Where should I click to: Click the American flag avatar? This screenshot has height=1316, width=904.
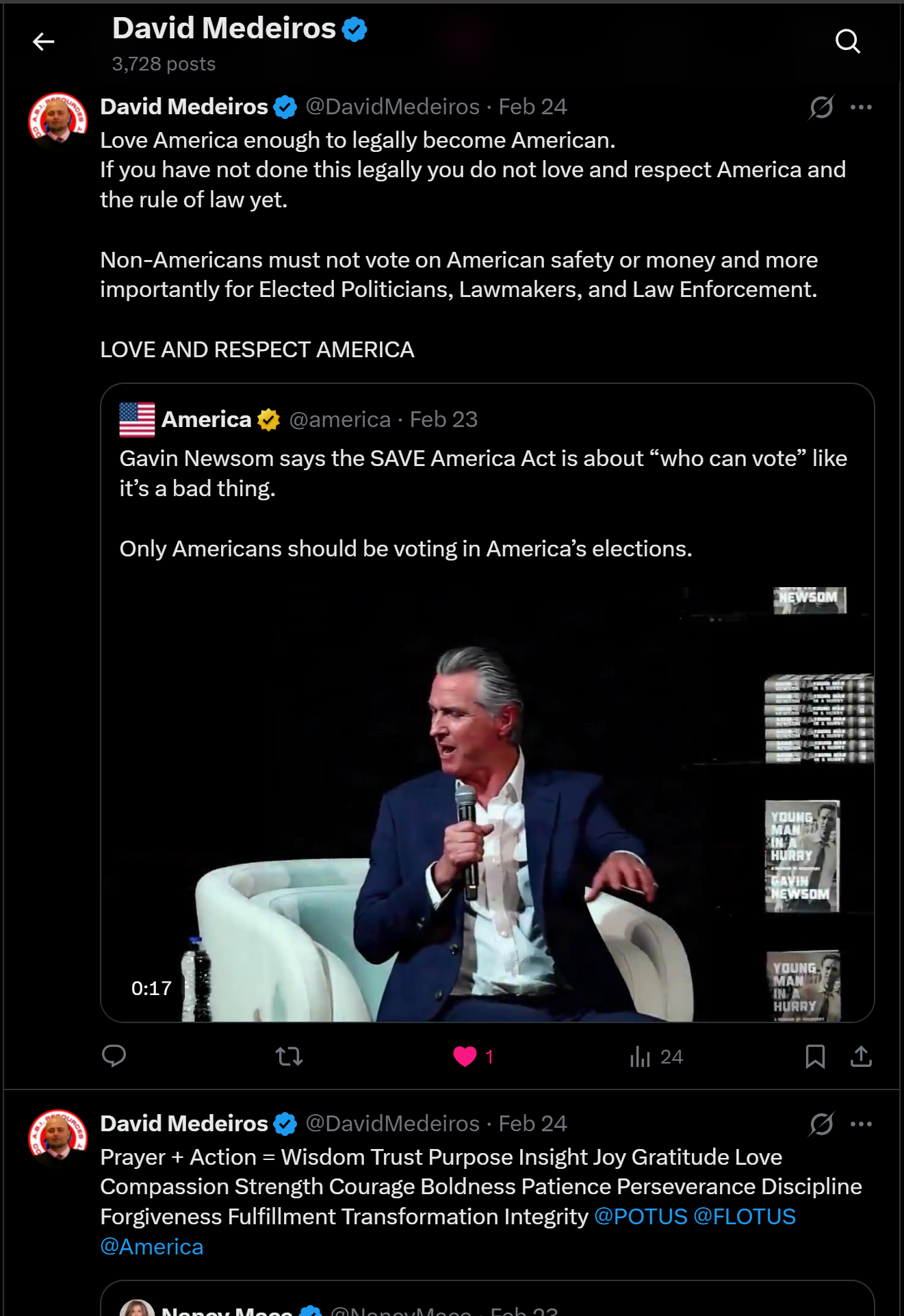pyautogui.click(x=137, y=419)
